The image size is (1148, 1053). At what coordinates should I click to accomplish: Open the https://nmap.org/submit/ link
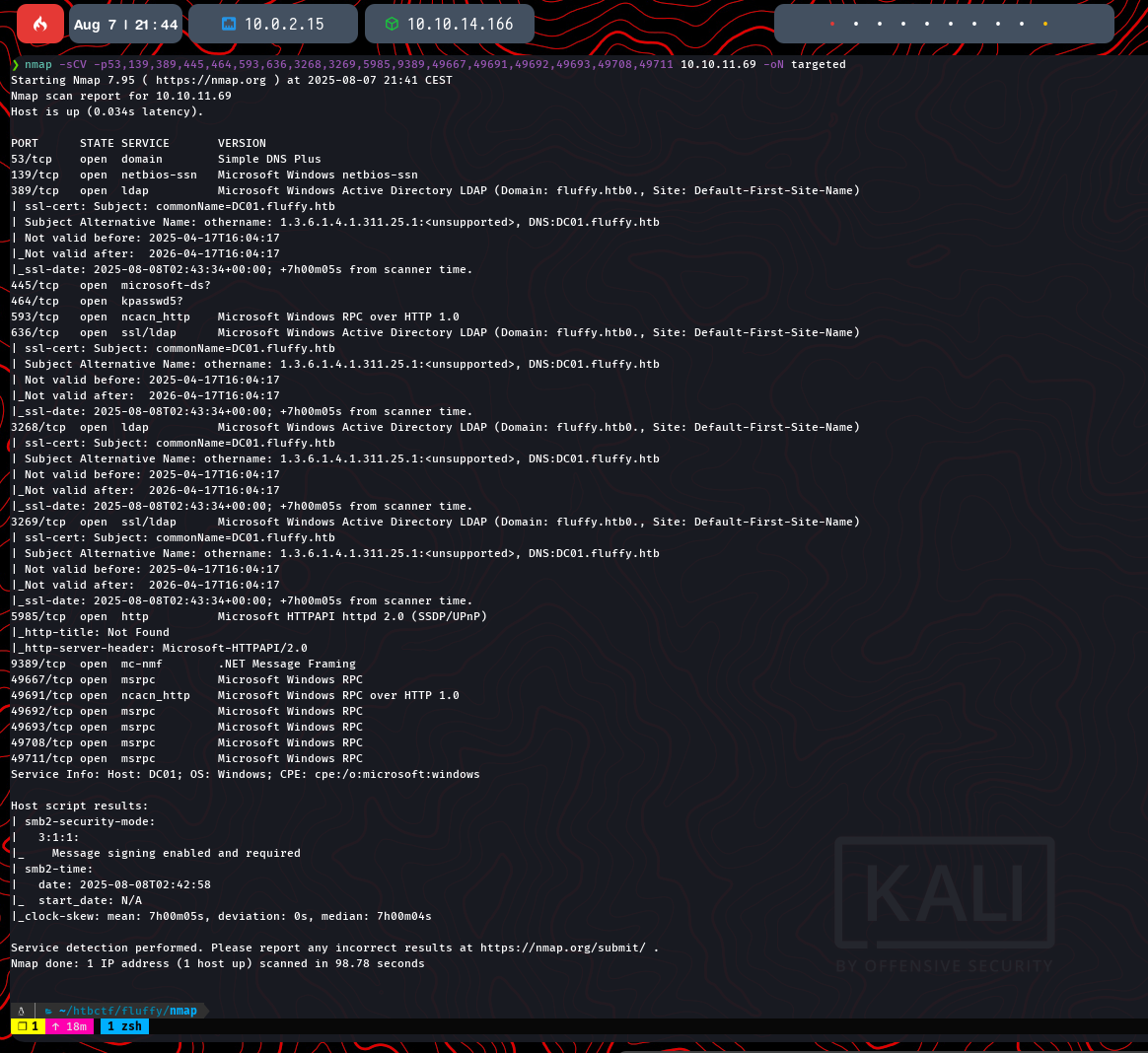[x=563, y=948]
